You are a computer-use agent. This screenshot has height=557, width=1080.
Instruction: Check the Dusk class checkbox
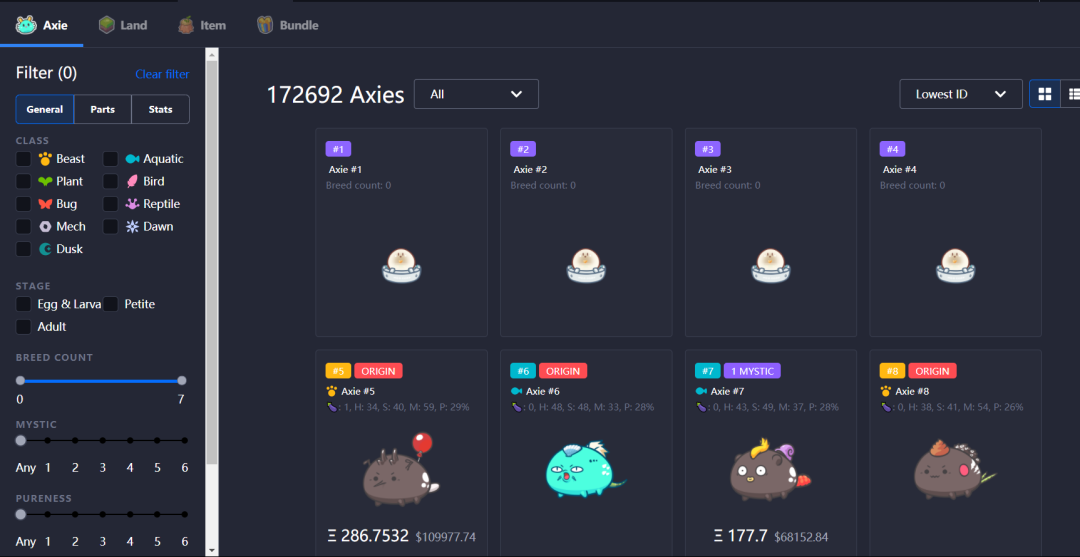23,249
